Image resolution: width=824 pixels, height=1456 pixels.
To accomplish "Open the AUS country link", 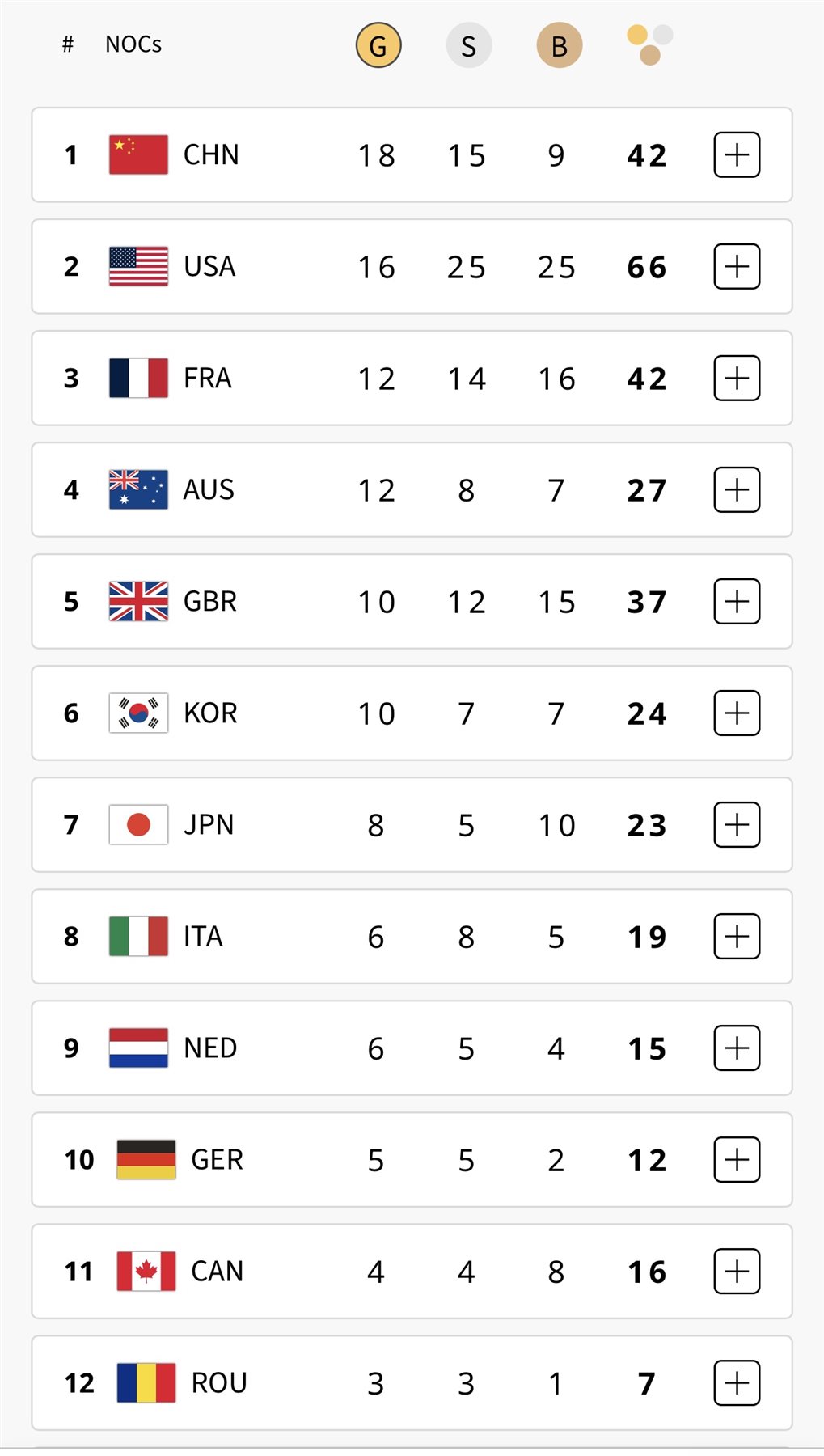I will pos(209,489).
